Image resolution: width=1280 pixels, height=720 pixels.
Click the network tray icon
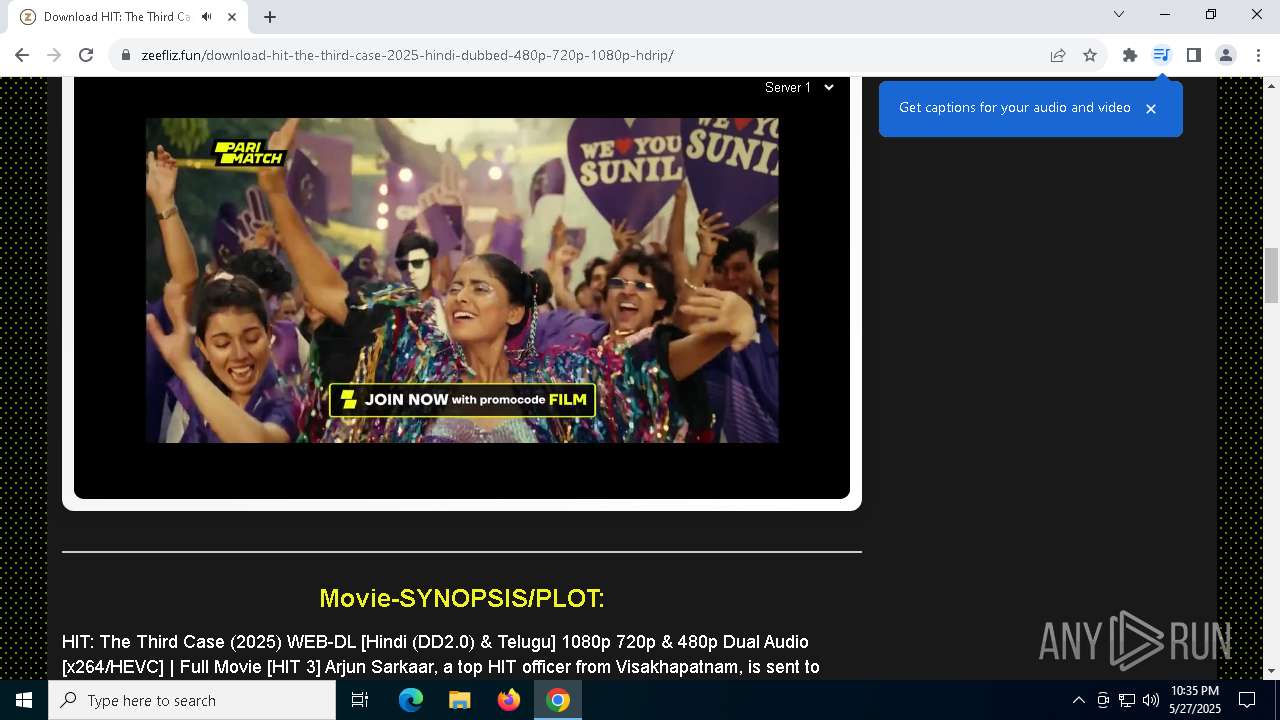tap(1127, 700)
